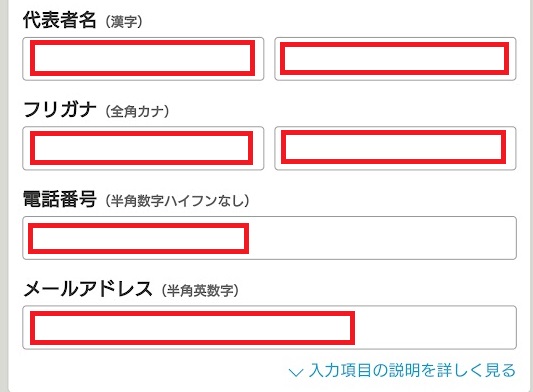
Task: Click the フリガナ field label
Action: coord(60,109)
